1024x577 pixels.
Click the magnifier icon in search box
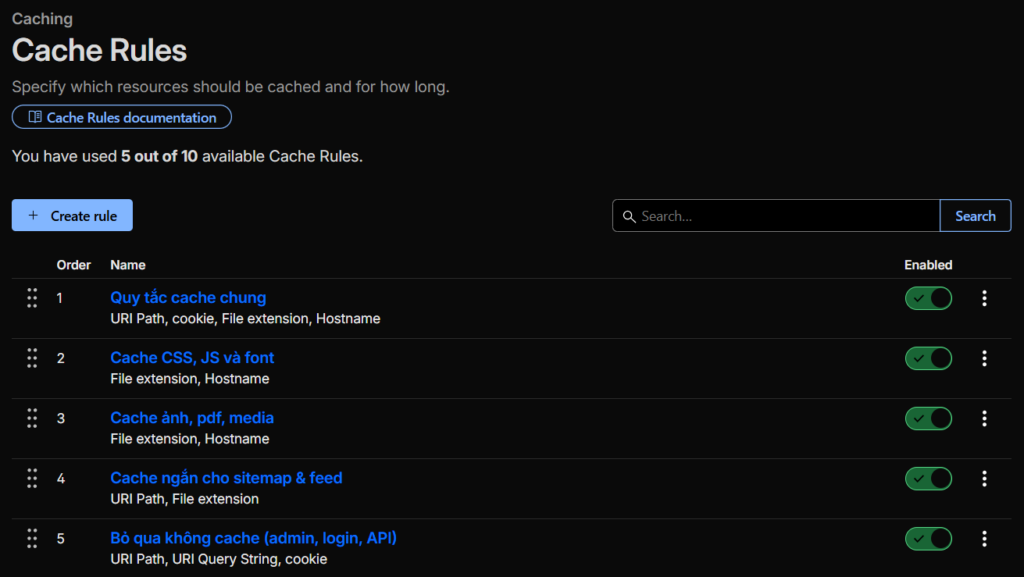[629, 216]
